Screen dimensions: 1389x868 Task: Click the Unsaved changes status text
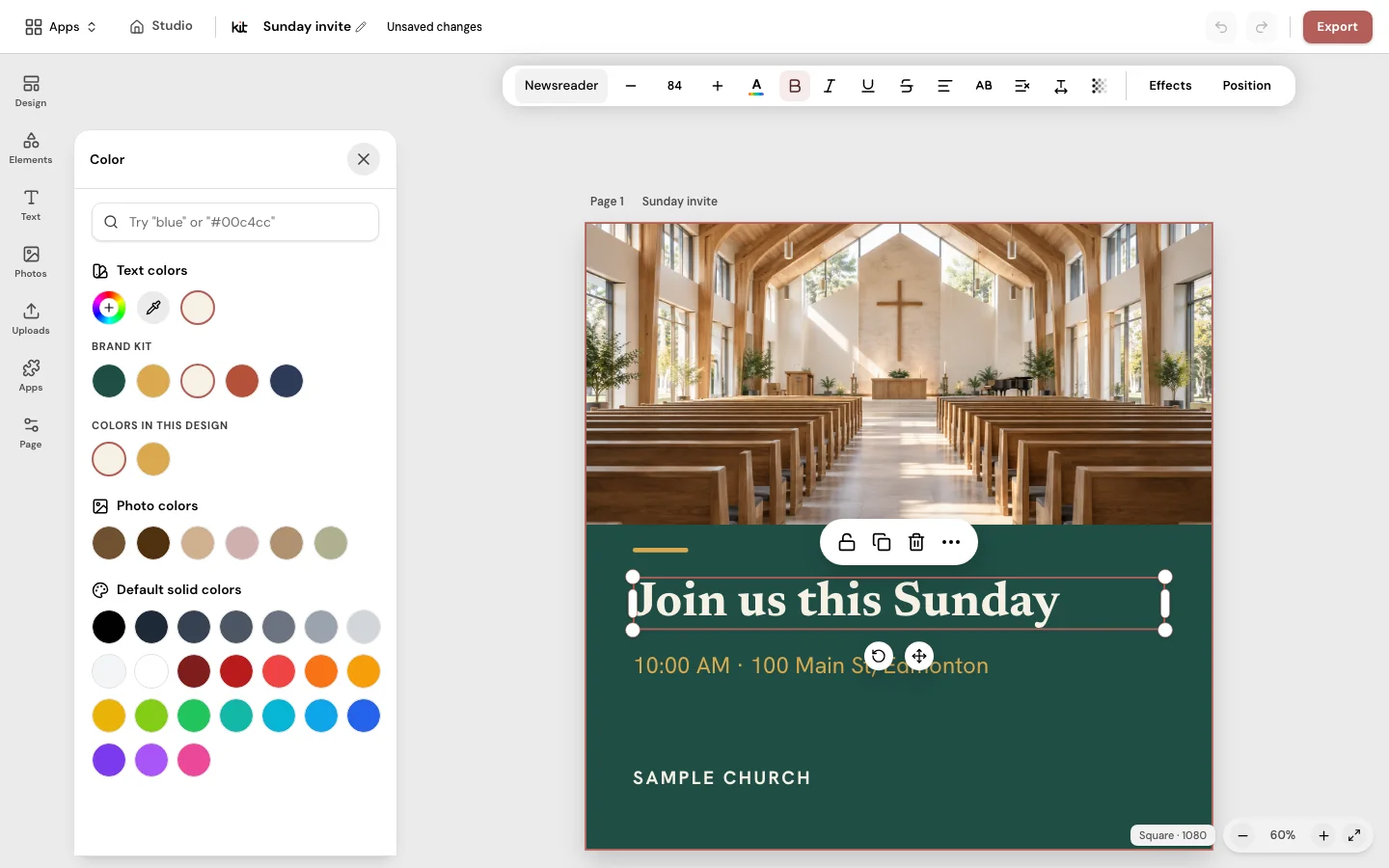[x=434, y=27]
